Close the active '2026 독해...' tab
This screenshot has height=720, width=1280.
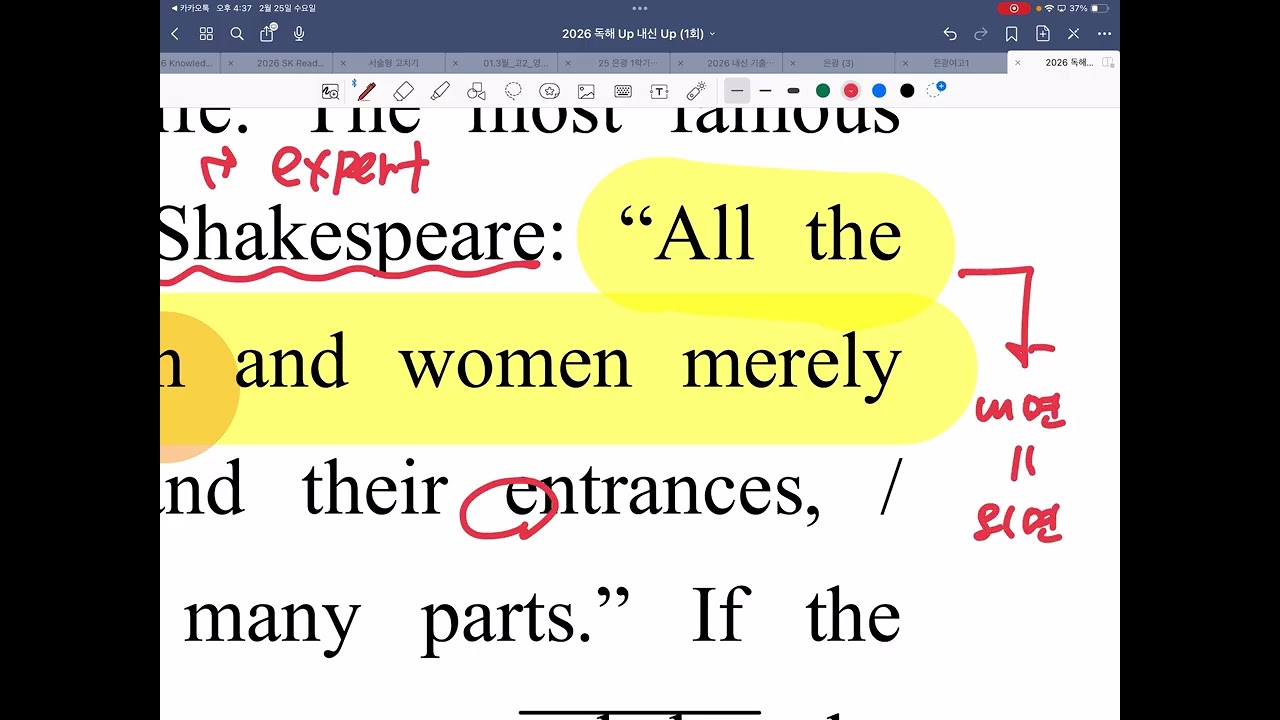(x=1018, y=63)
